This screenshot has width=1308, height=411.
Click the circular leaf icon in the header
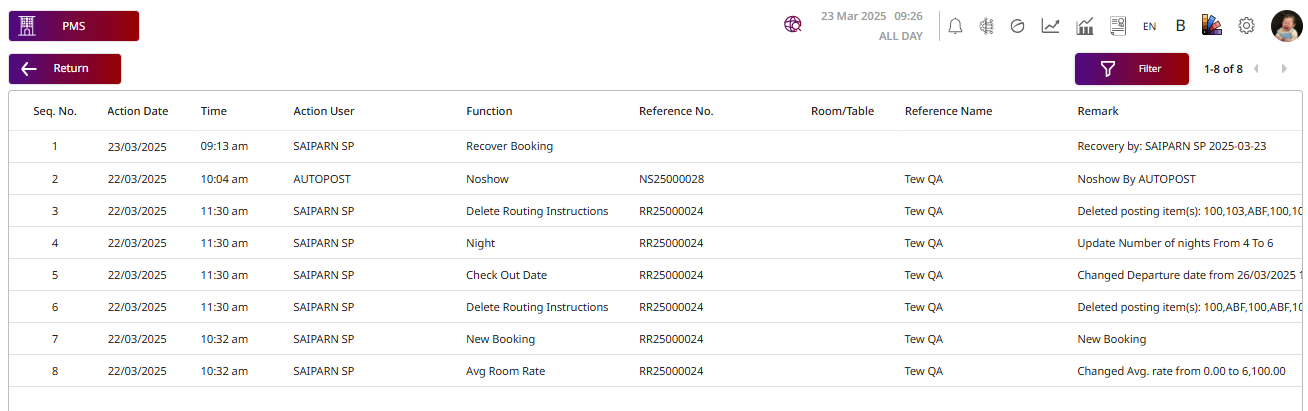(x=1018, y=26)
